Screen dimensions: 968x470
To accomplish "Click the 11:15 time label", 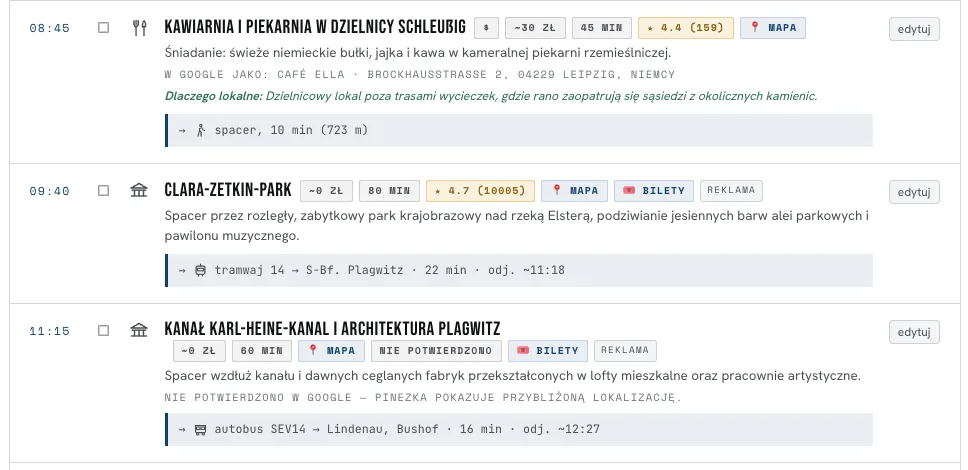I will point(49,331).
